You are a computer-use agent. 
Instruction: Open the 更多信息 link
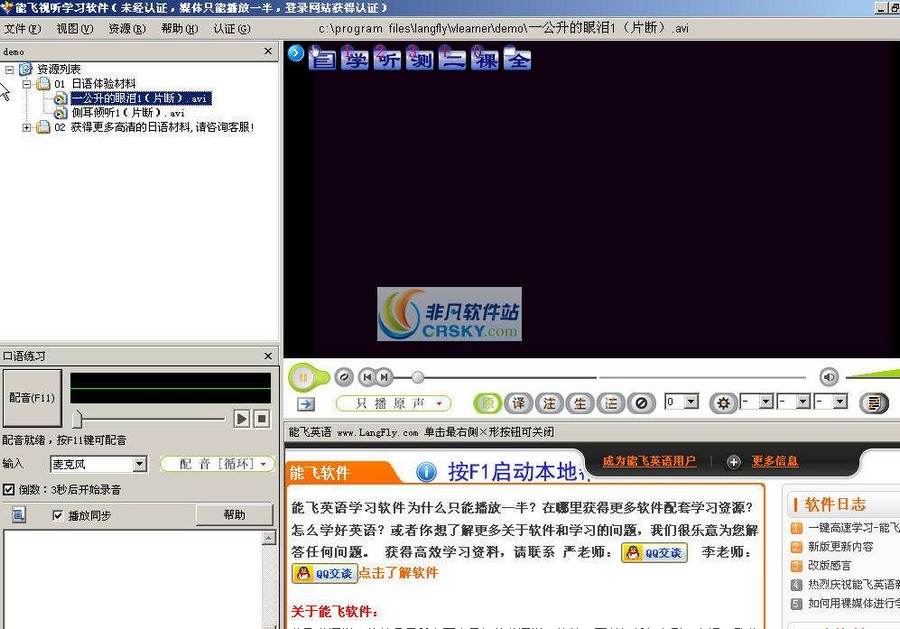tap(775, 461)
